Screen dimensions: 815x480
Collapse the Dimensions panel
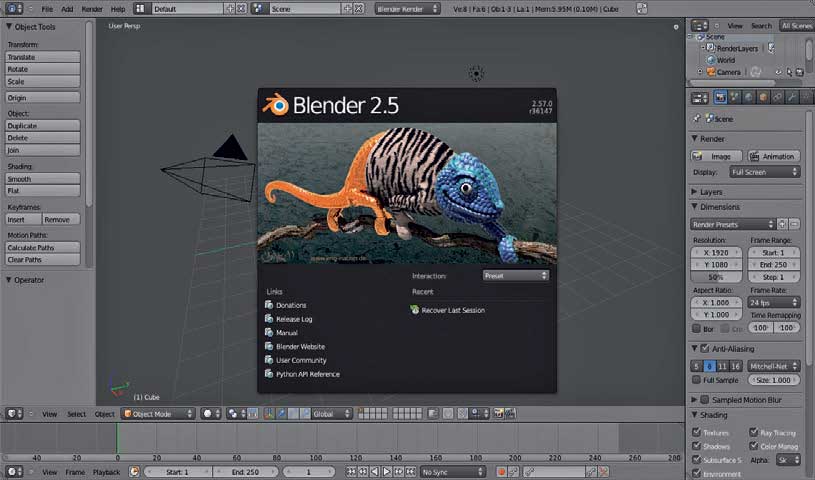pyautogui.click(x=694, y=206)
